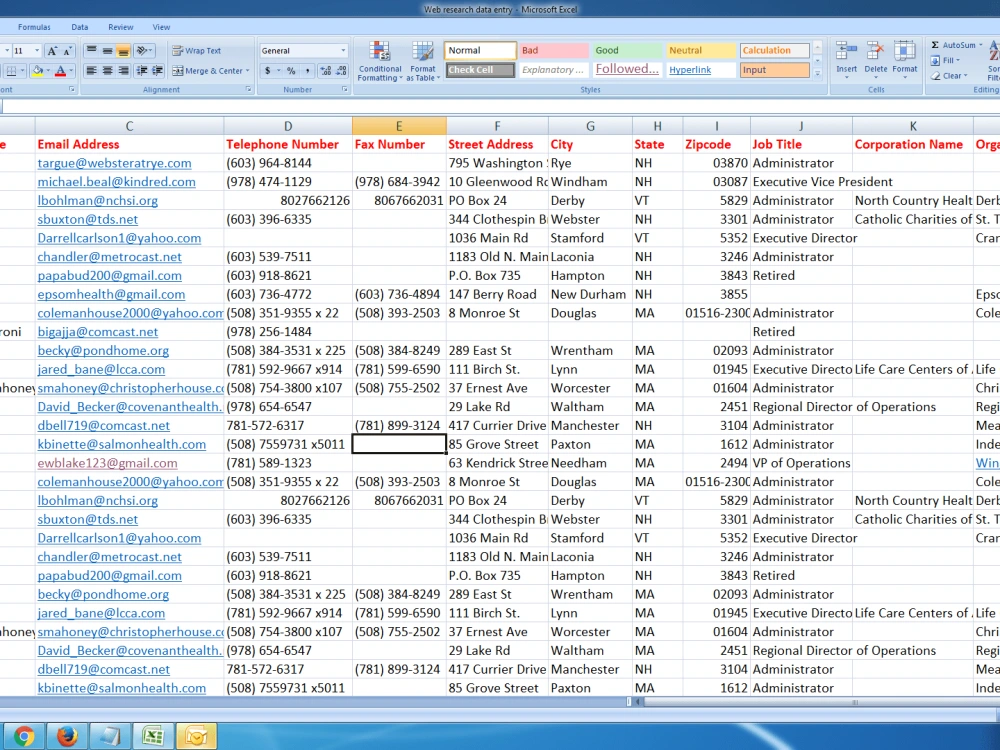Align text right in cell
The width and height of the screenshot is (1000, 750).
point(123,71)
